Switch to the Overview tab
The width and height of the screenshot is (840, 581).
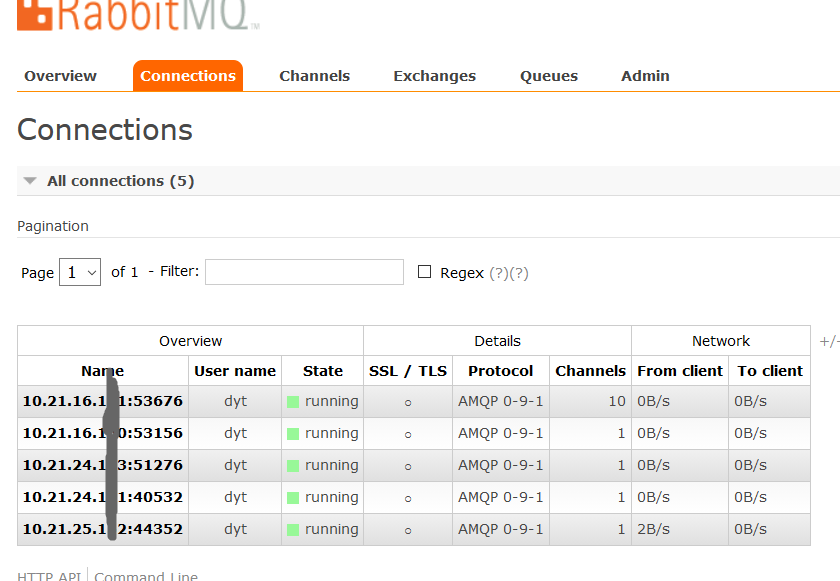point(60,75)
